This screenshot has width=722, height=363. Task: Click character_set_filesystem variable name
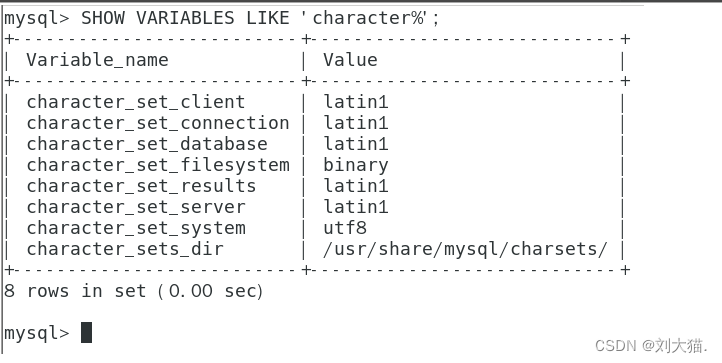click(158, 165)
